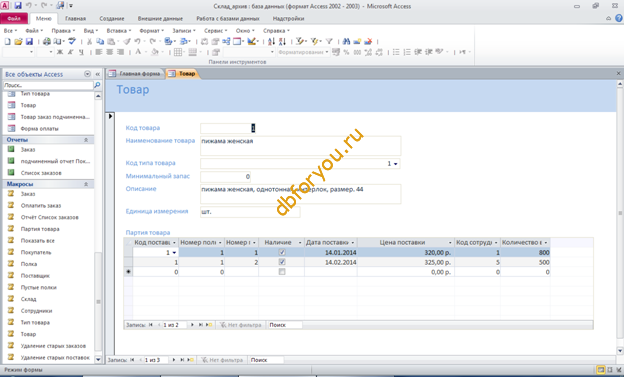This screenshot has height=377, width=624.
Task: Click the Help question mark icon
Action: click(619, 18)
